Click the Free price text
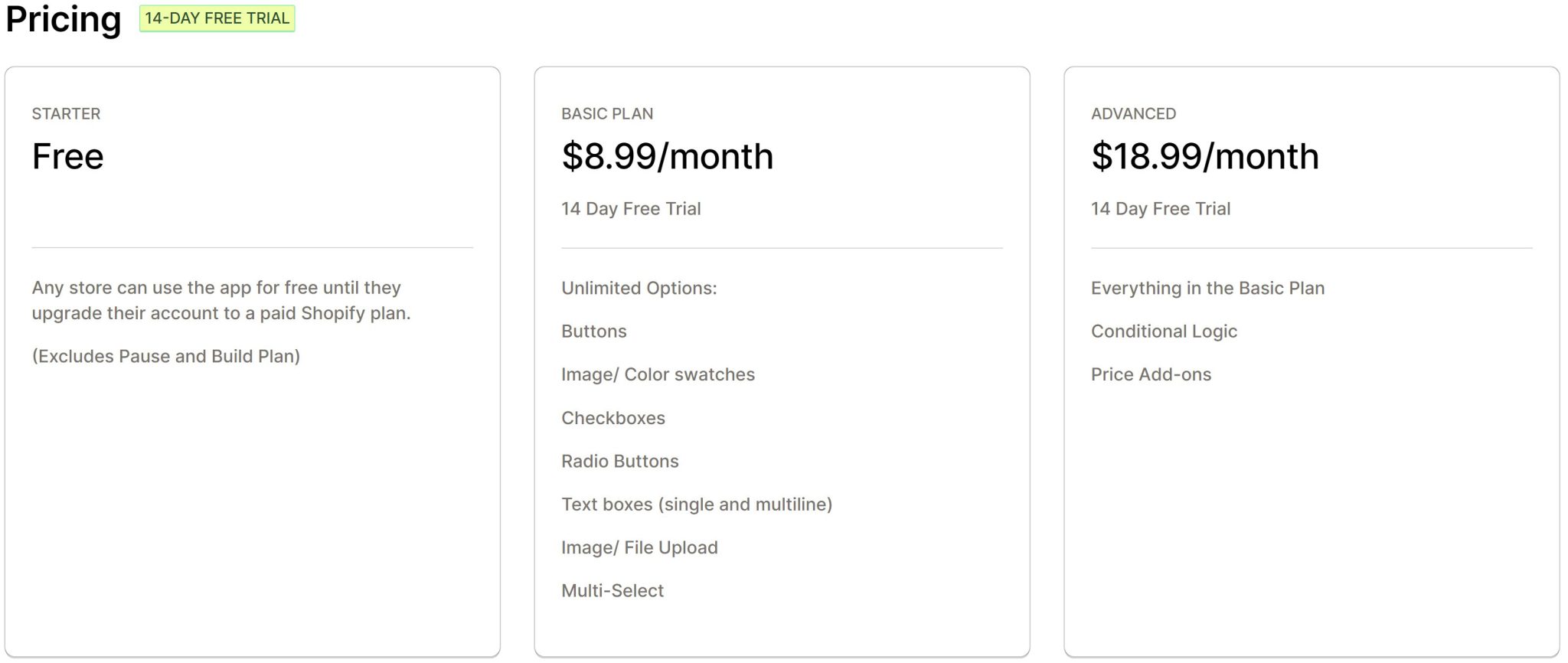The width and height of the screenshot is (1568, 663). [67, 156]
